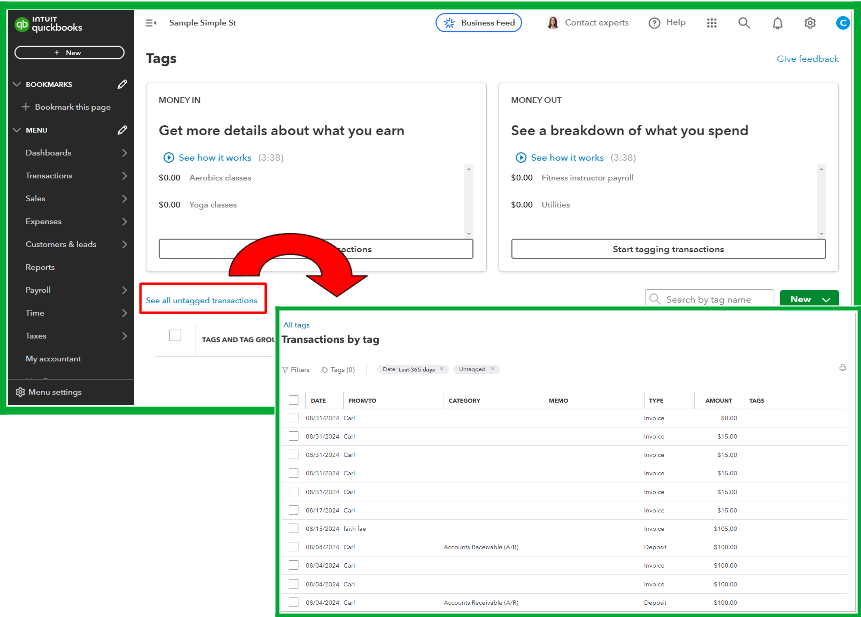Click the Yoga classes tag entry
Viewport: 861px width, 617px height.
(x=213, y=205)
